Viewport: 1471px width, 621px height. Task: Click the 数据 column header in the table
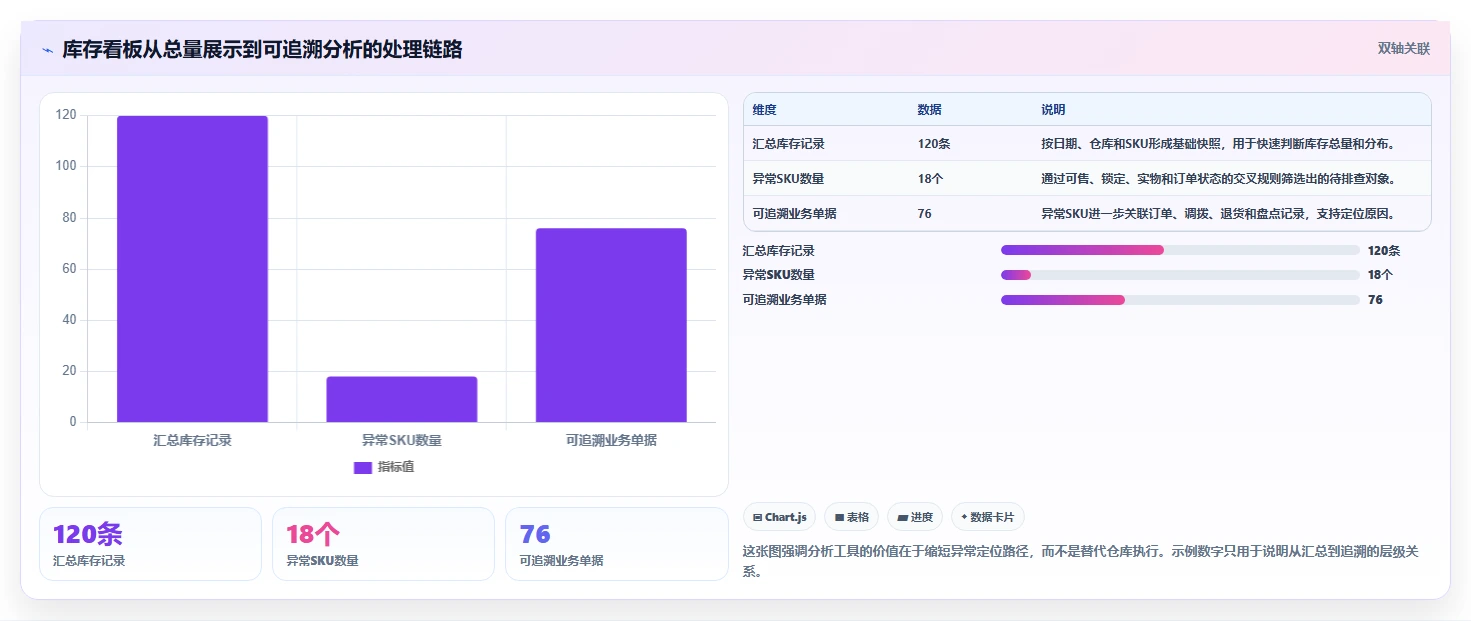point(929,110)
